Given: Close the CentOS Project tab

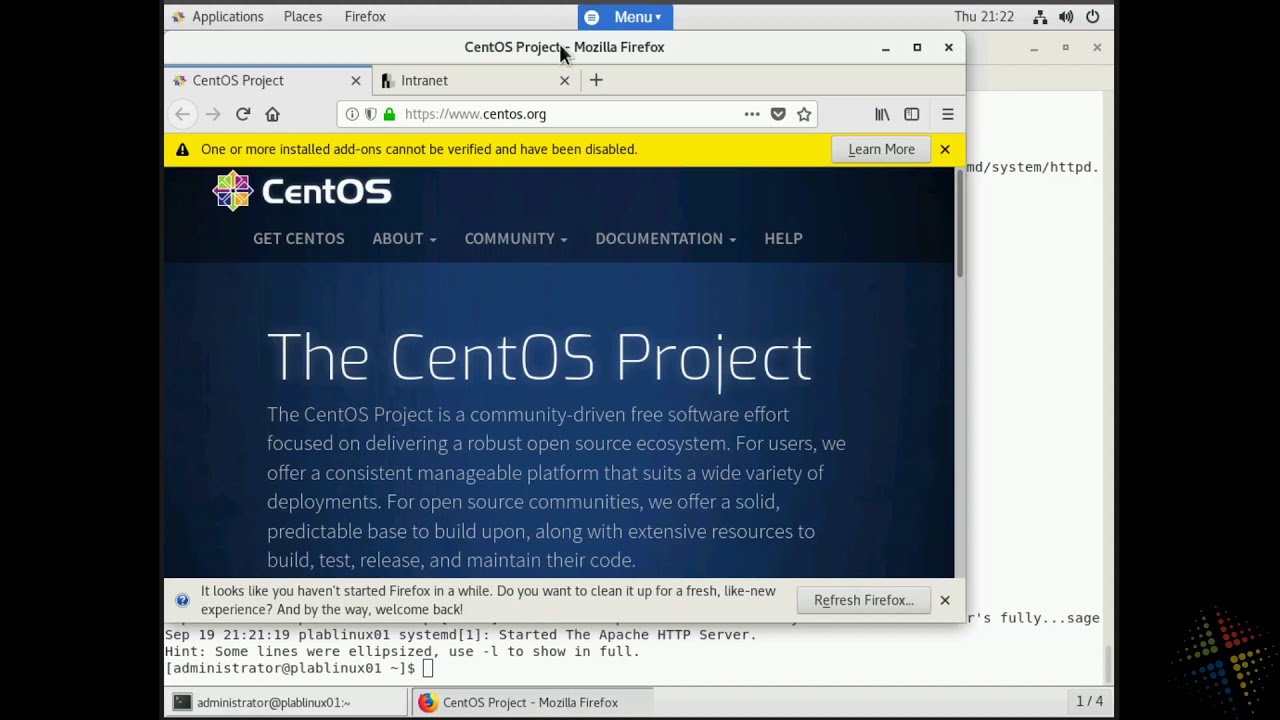Looking at the screenshot, I should tap(355, 80).
